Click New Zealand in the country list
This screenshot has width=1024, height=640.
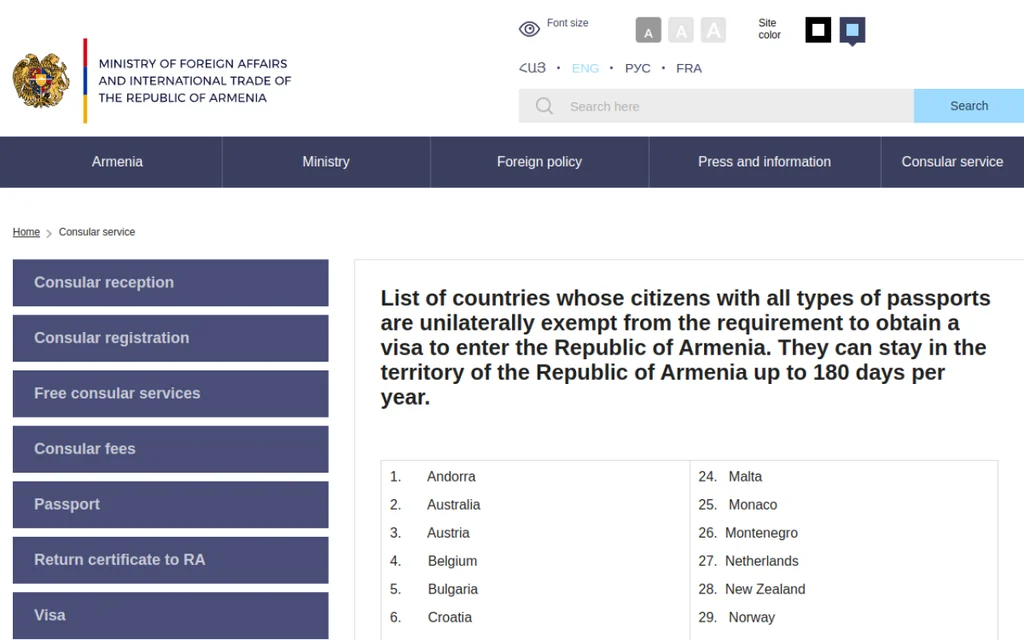coord(765,589)
